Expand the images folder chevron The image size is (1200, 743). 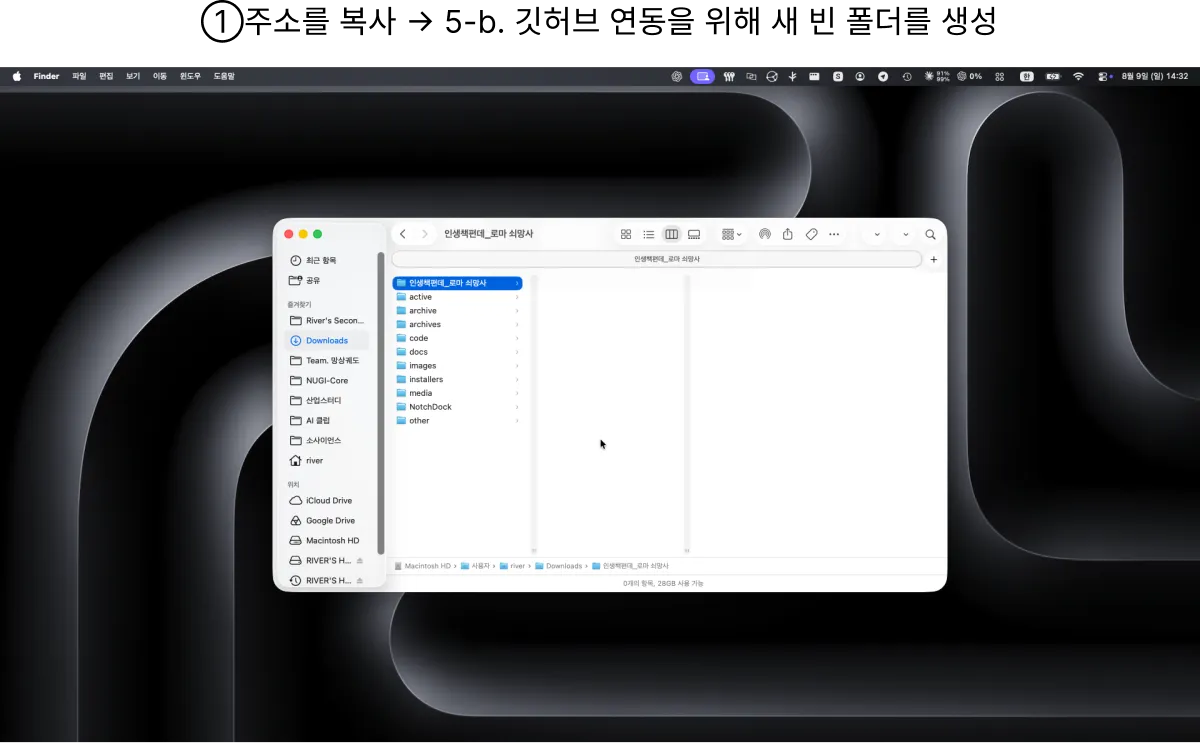517,366
